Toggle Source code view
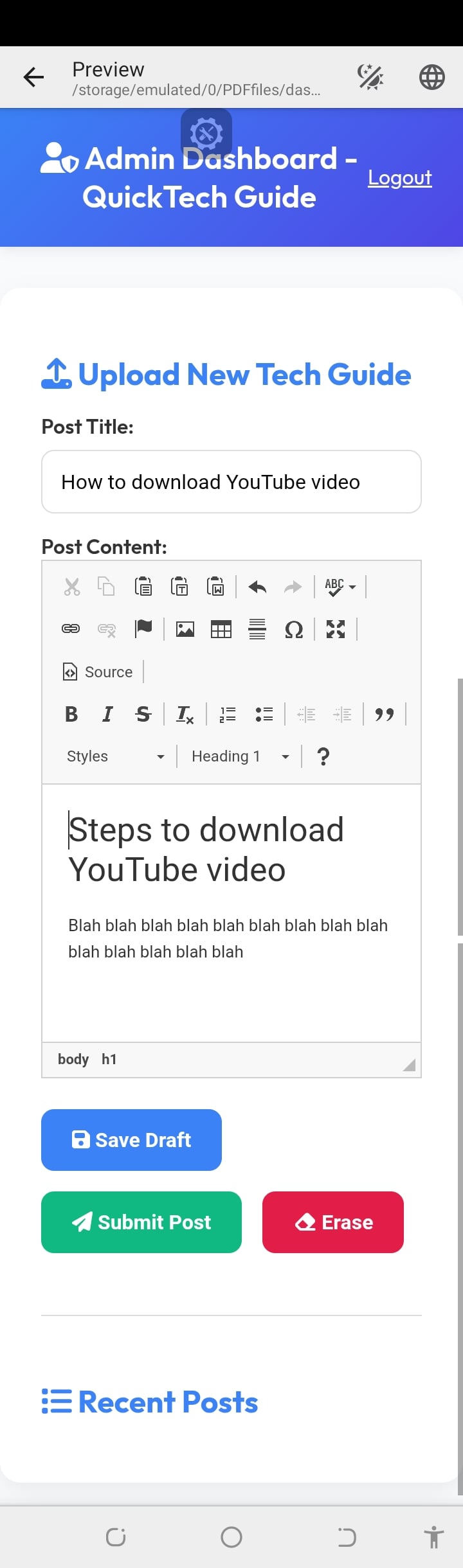The width and height of the screenshot is (463, 1568). tap(98, 672)
